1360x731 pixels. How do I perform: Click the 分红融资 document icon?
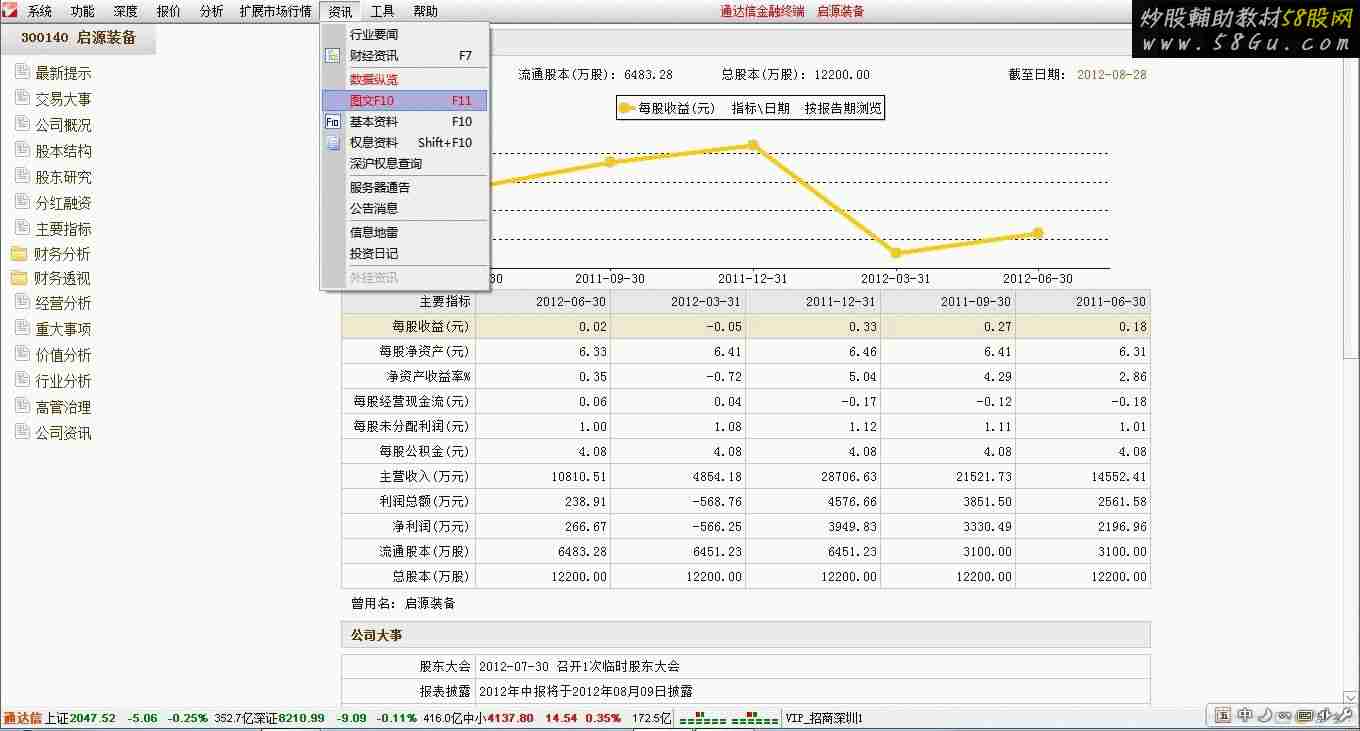[x=22, y=202]
